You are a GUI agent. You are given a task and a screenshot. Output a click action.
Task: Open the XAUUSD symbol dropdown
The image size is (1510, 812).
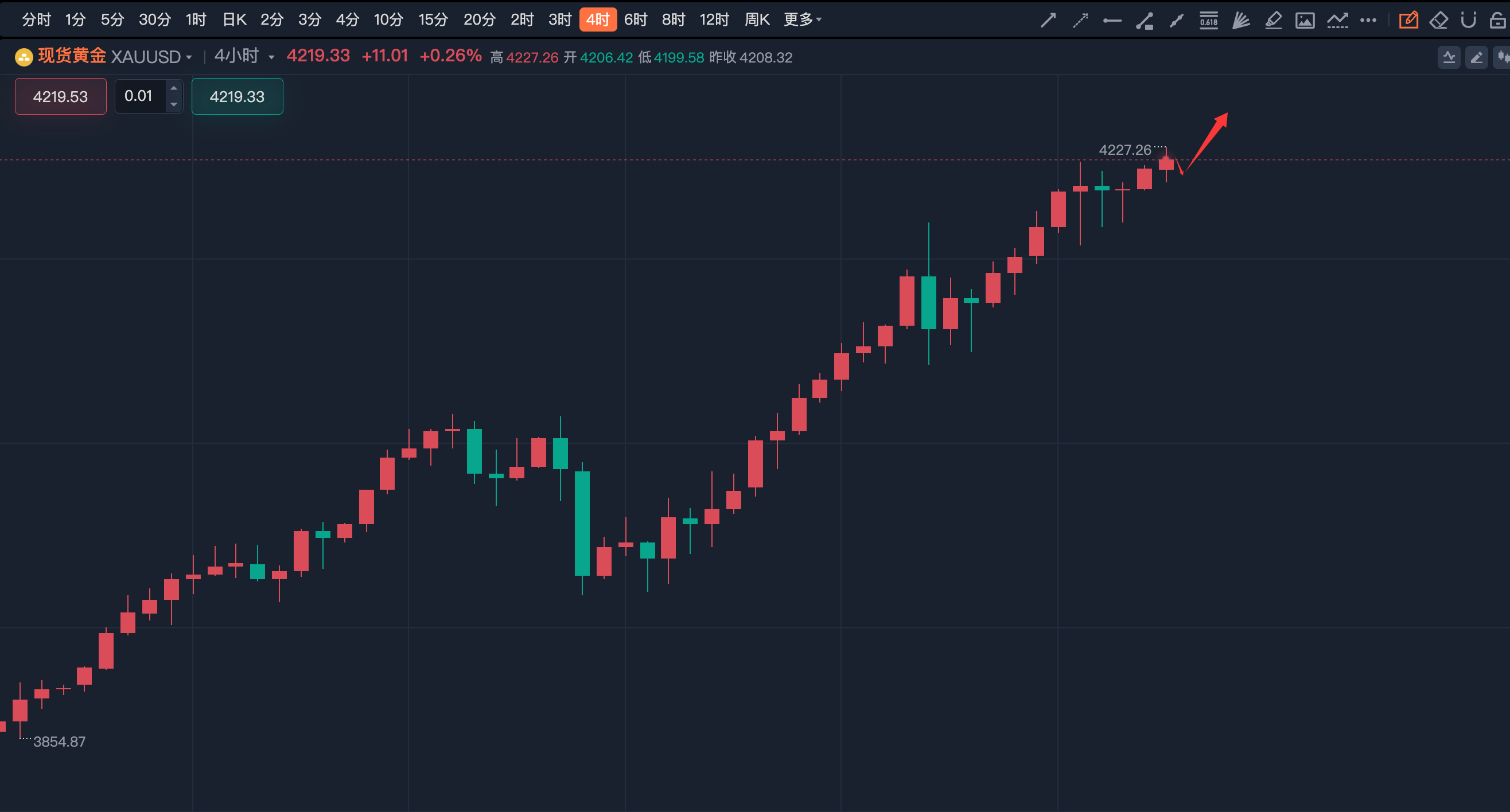[x=189, y=57]
